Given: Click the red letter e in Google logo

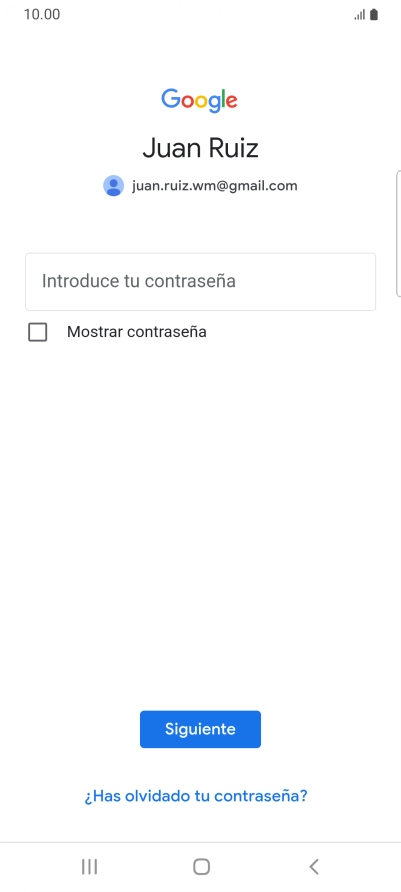Looking at the screenshot, I should click(231, 101).
